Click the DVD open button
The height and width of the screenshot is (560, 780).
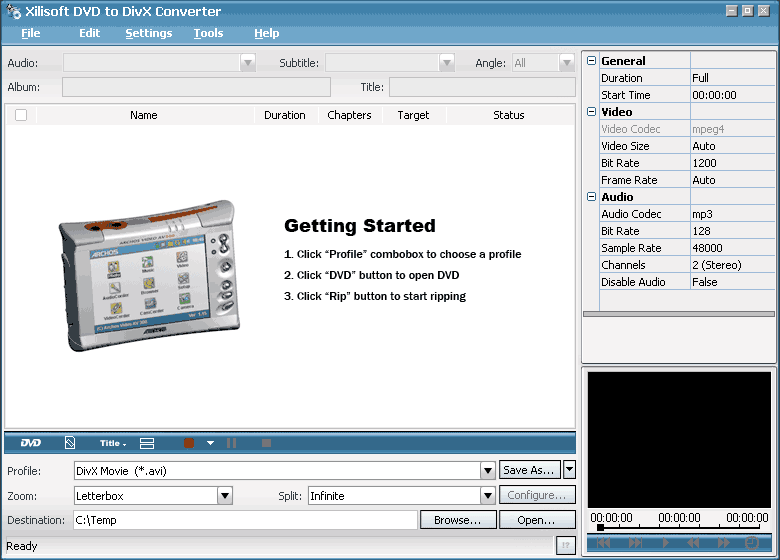coord(31,443)
